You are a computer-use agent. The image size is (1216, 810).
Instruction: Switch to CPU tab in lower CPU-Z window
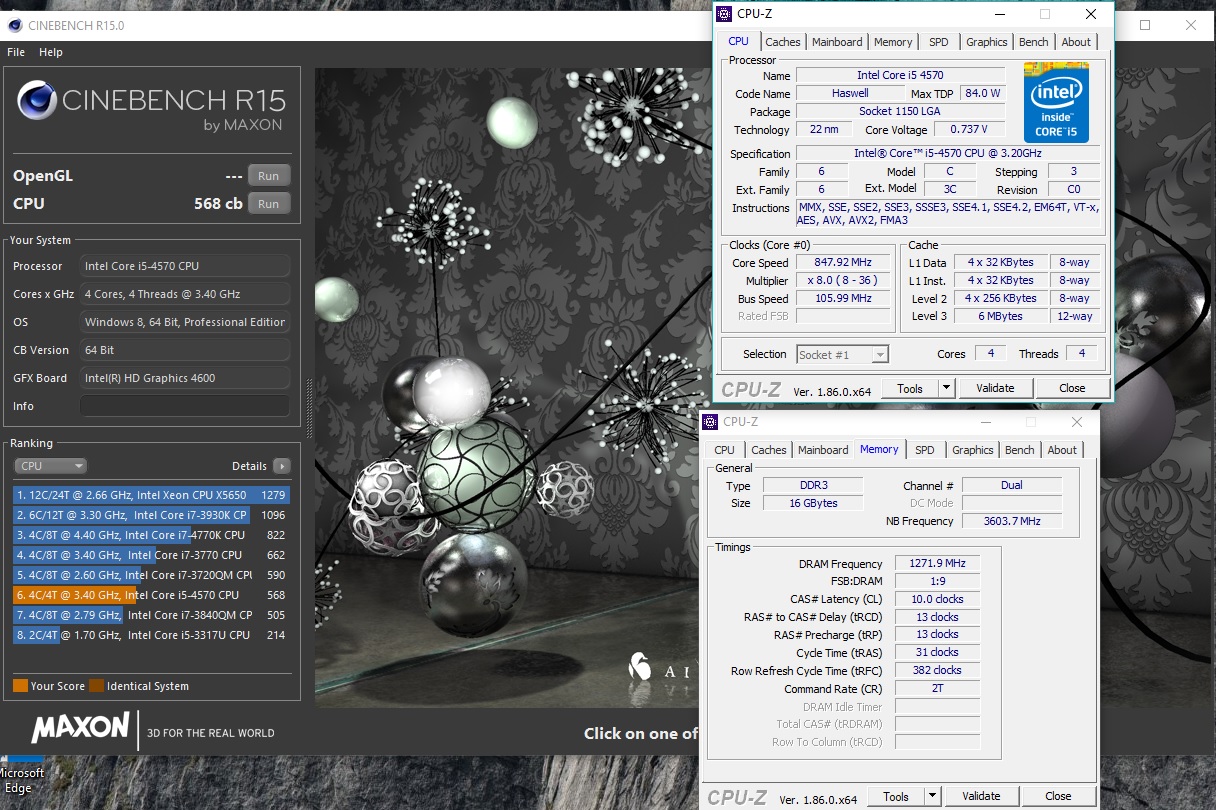[725, 450]
